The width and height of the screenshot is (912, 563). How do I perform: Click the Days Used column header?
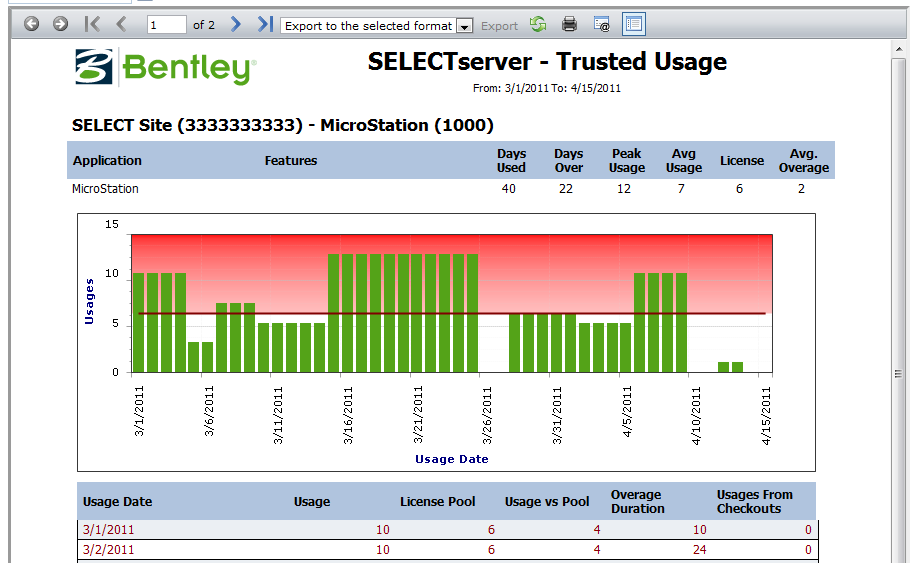pyautogui.click(x=511, y=161)
